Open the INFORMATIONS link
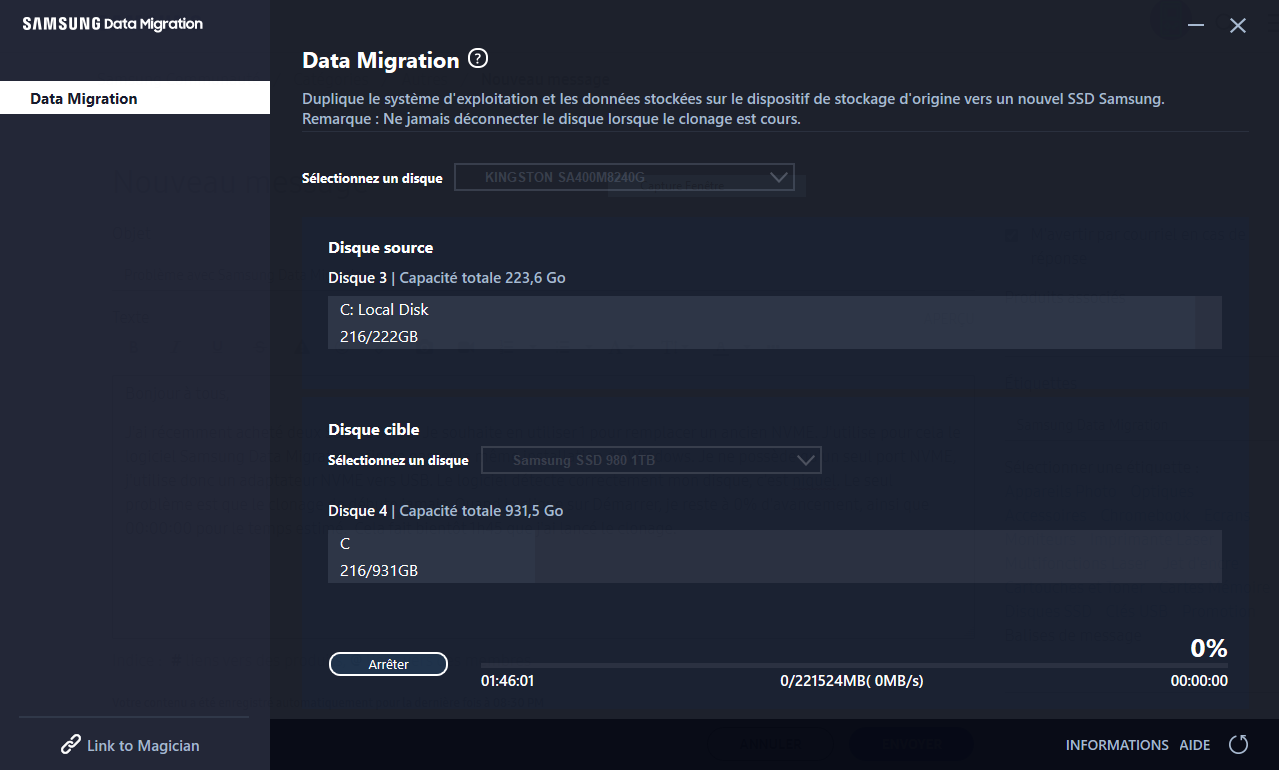The height and width of the screenshot is (770, 1279). (x=1117, y=745)
